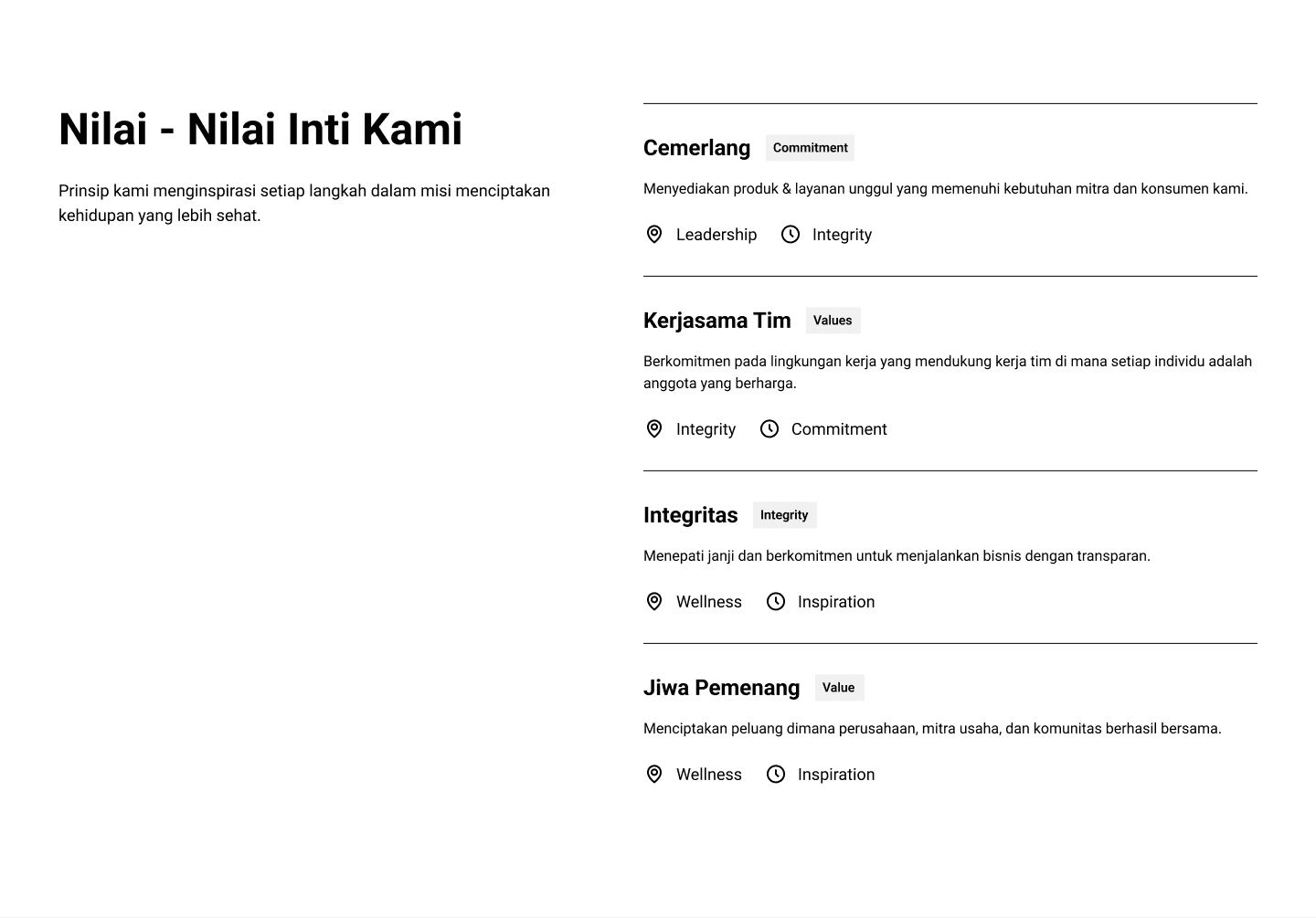Screen dimensions: 1316x918
Task: Click the Integrity tag beside Integritas heading
Action: 784,515
